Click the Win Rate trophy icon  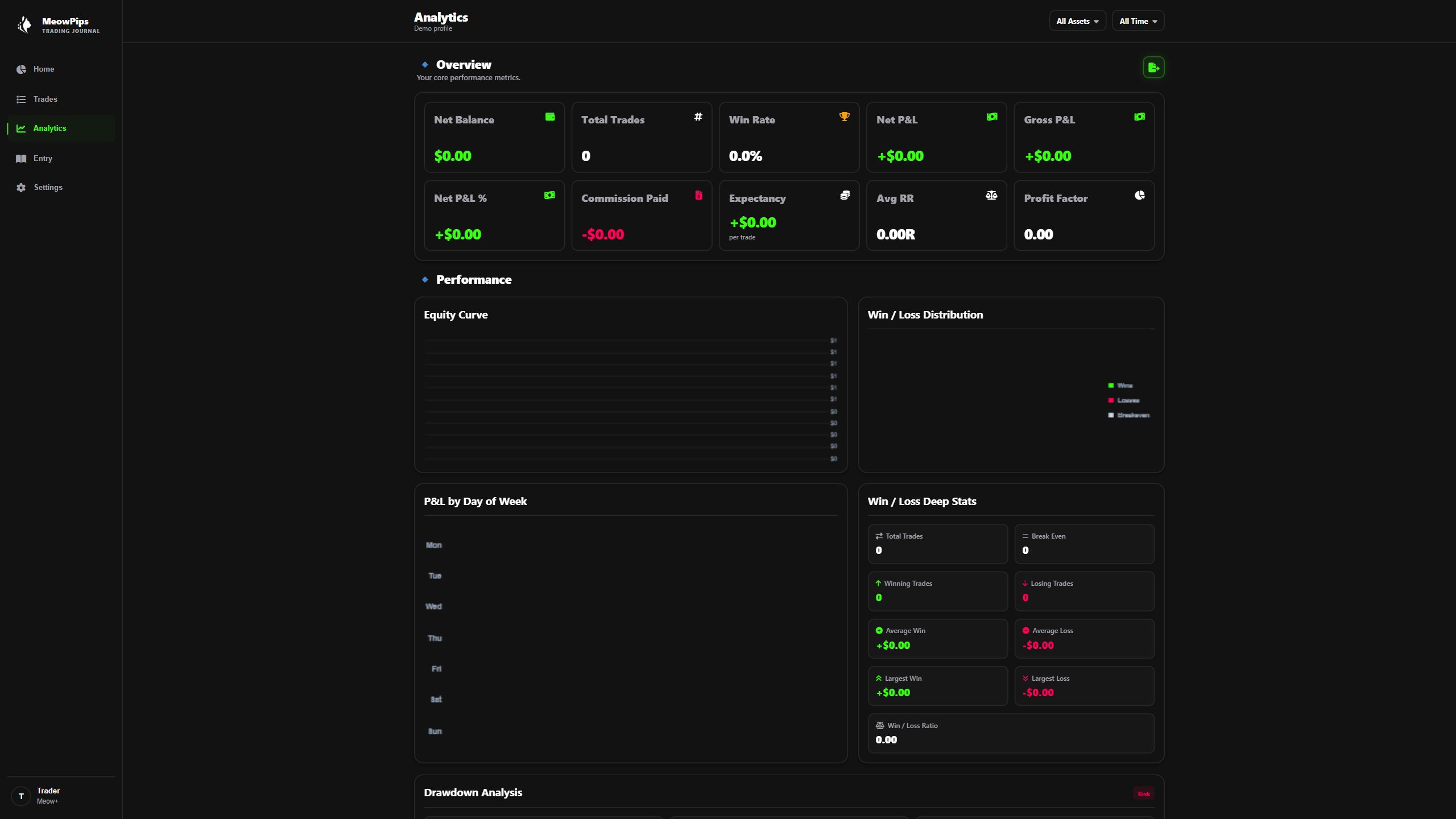click(845, 117)
